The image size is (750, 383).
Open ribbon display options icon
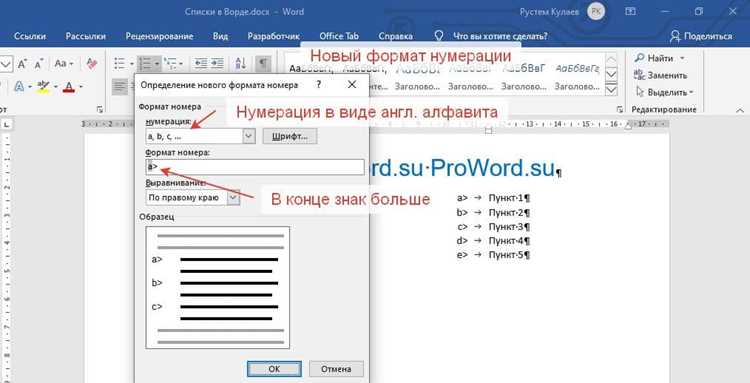coord(631,11)
